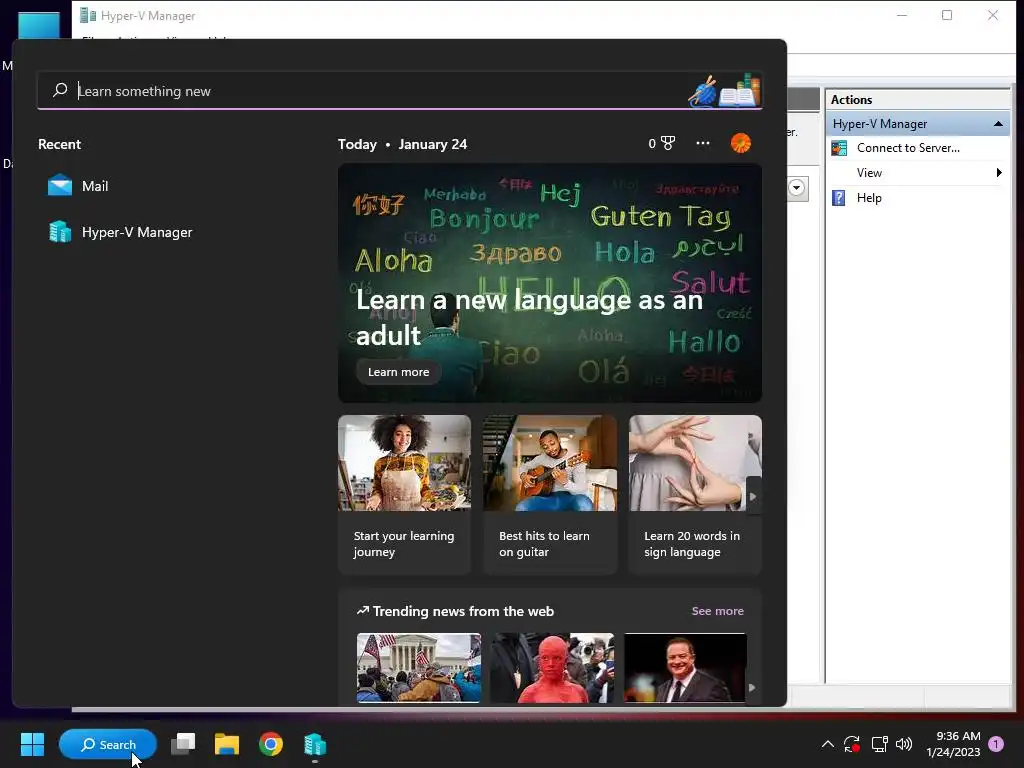
Task: Switch to Hyper-V Manager on the taskbar
Action: [x=315, y=744]
